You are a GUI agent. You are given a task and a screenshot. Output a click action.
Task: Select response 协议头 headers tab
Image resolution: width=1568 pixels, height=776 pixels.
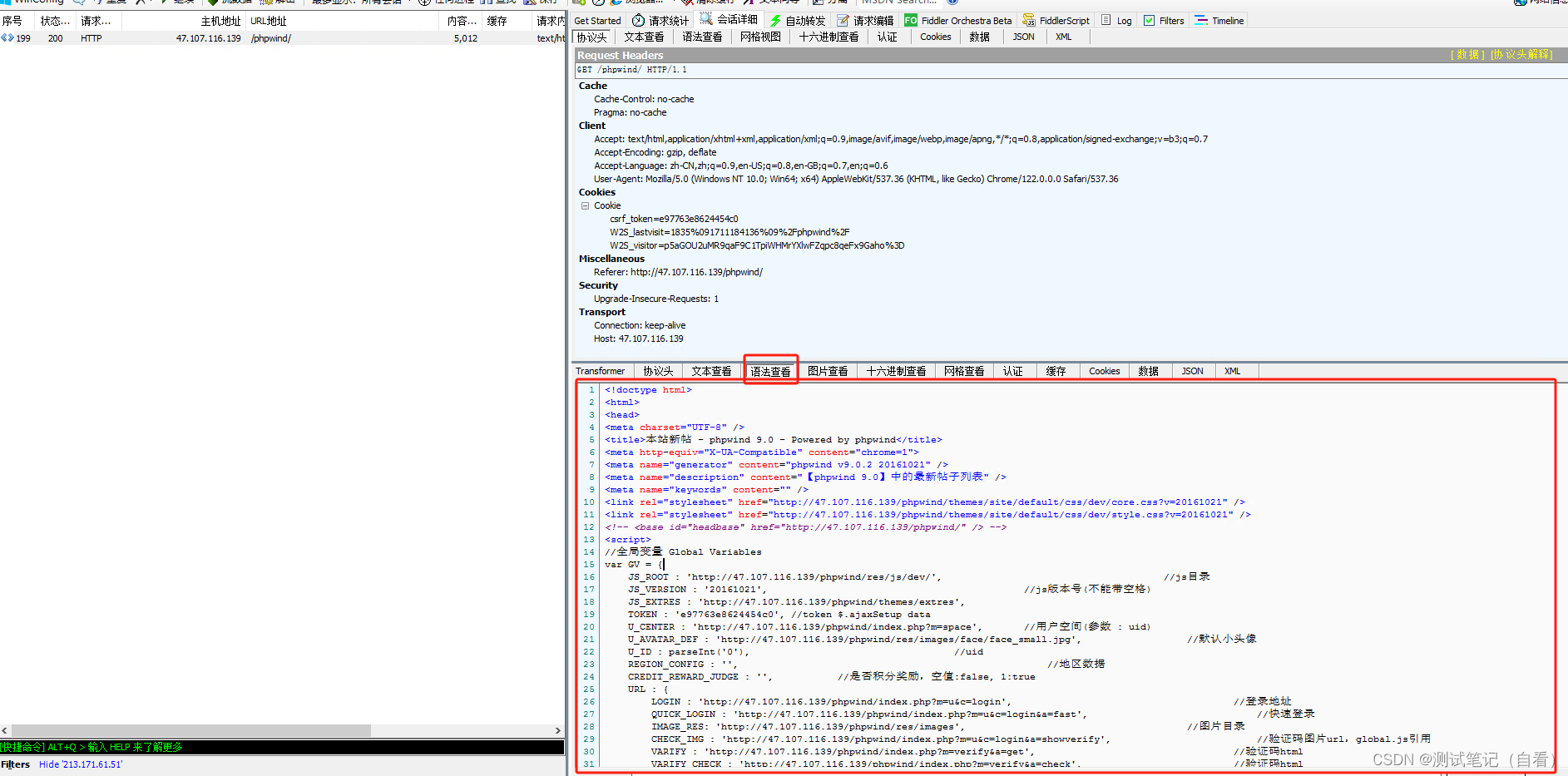click(658, 371)
